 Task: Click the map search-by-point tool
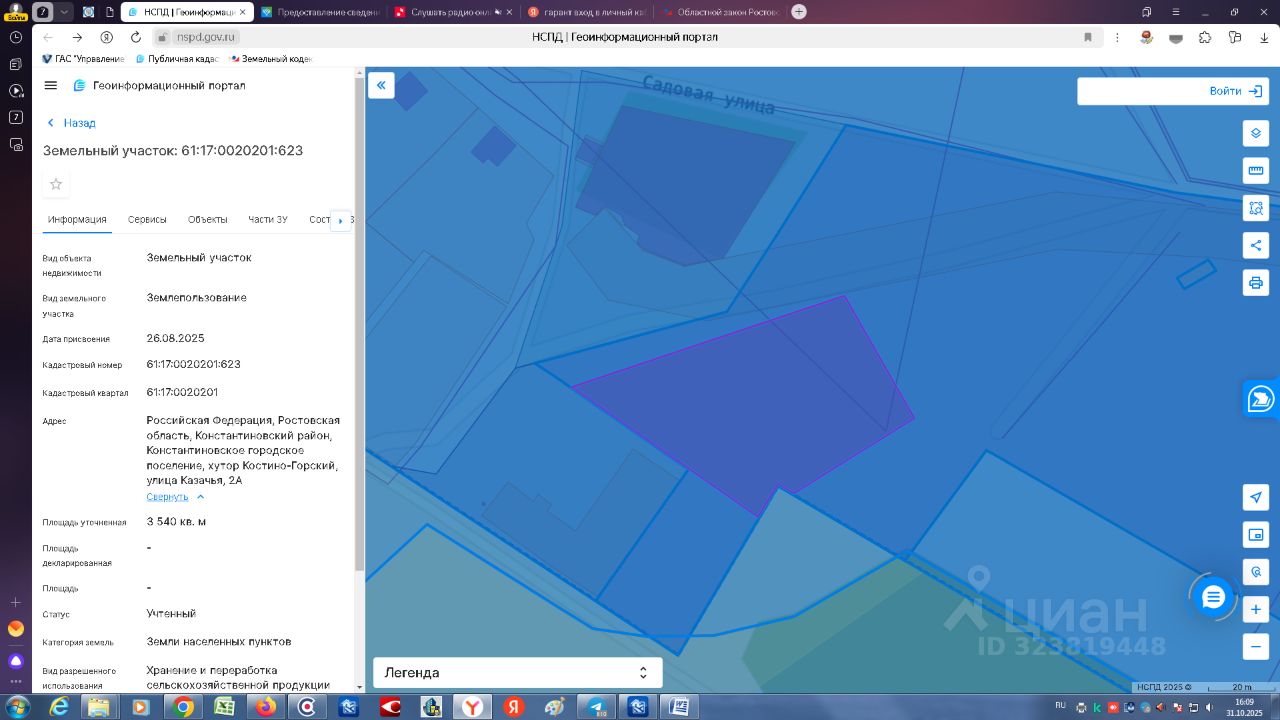point(1256,572)
